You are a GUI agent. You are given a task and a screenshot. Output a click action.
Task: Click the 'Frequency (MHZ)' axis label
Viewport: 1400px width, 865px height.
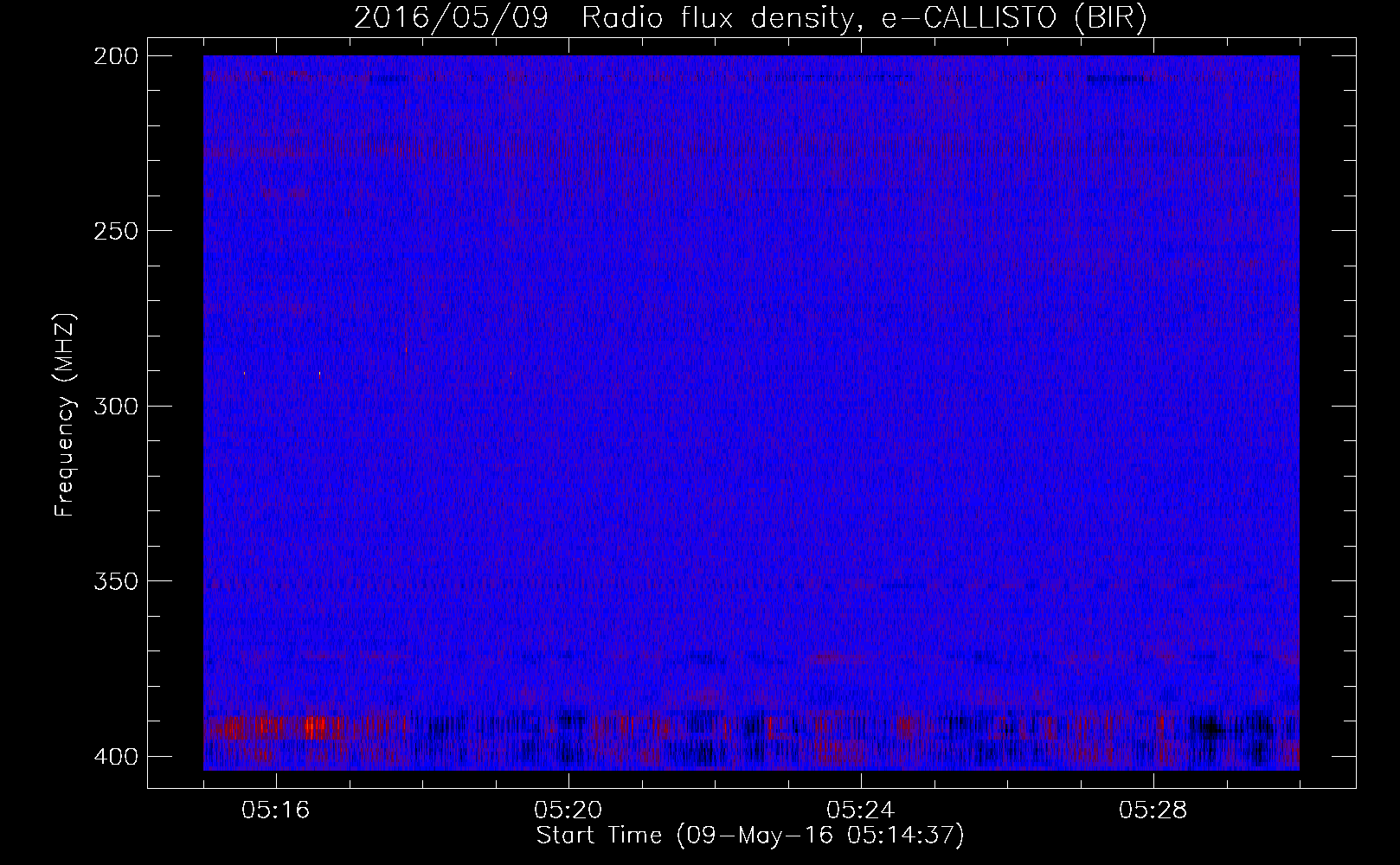pos(65,415)
